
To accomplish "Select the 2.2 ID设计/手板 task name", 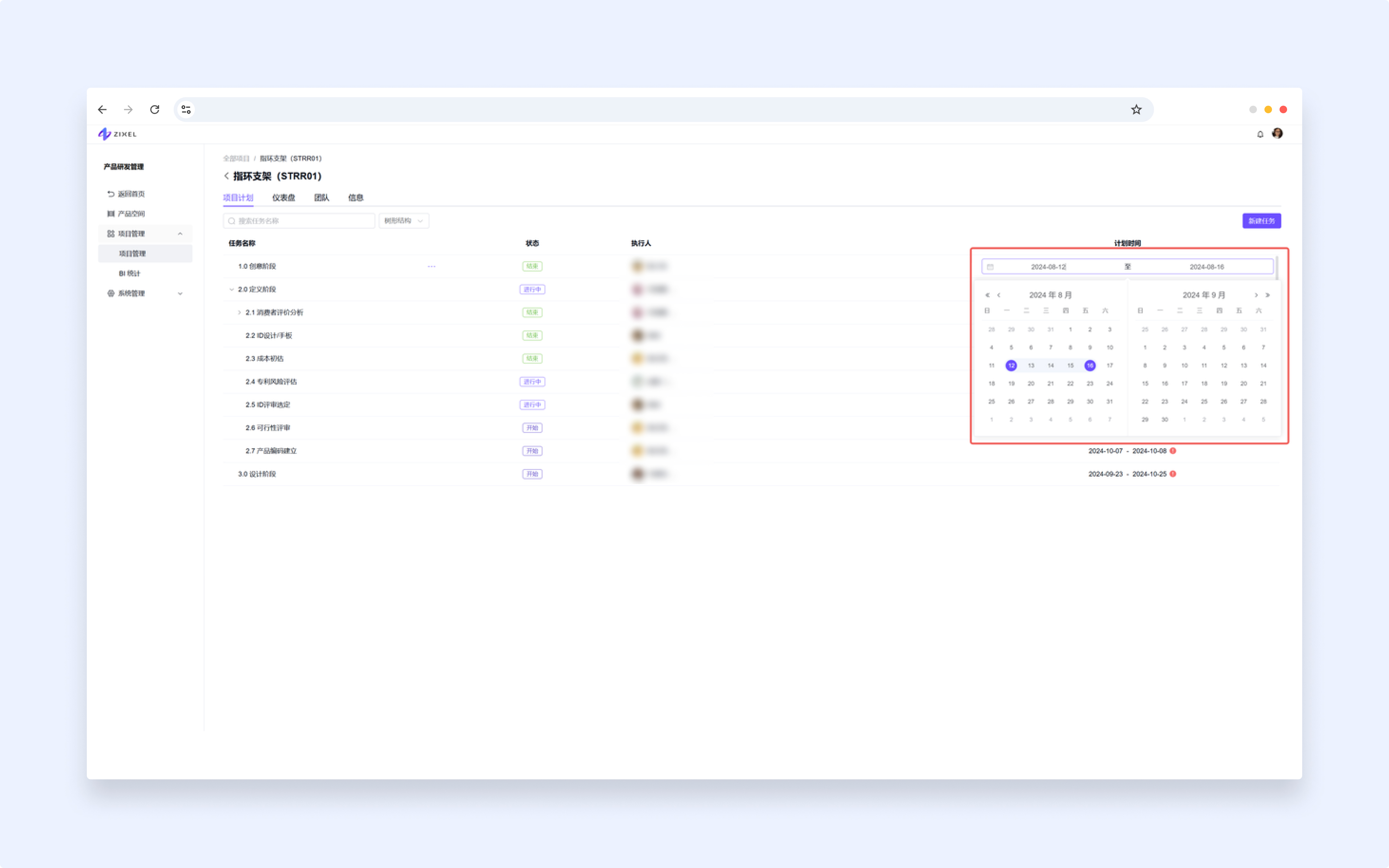I will tap(268, 335).
